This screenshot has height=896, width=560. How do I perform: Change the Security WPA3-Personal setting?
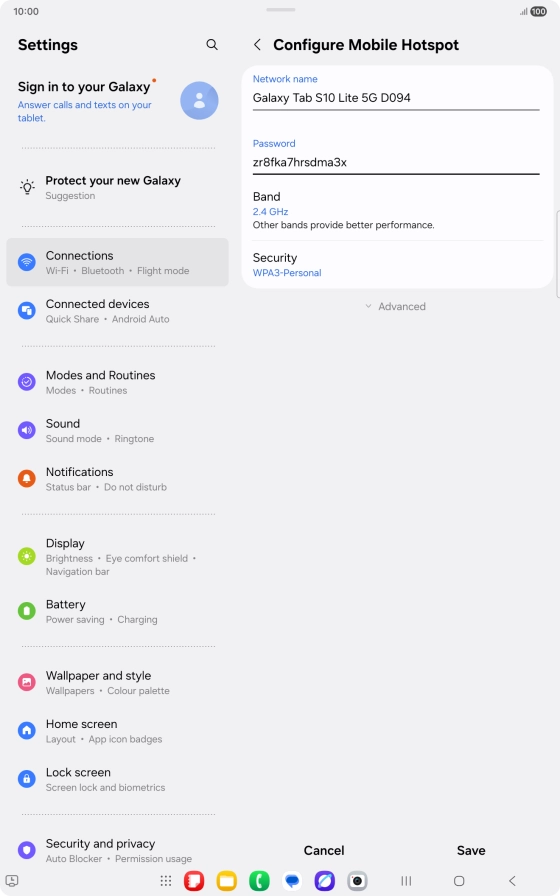point(397,265)
